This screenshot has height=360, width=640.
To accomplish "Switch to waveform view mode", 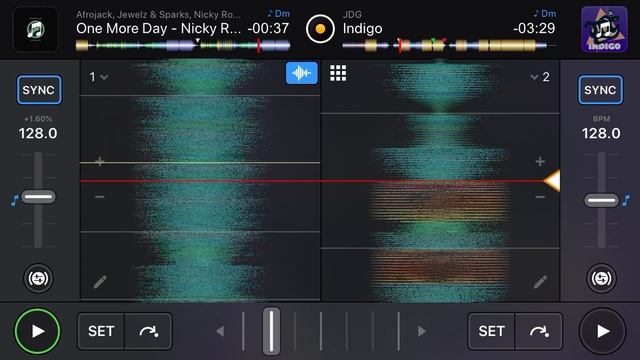I will point(302,73).
